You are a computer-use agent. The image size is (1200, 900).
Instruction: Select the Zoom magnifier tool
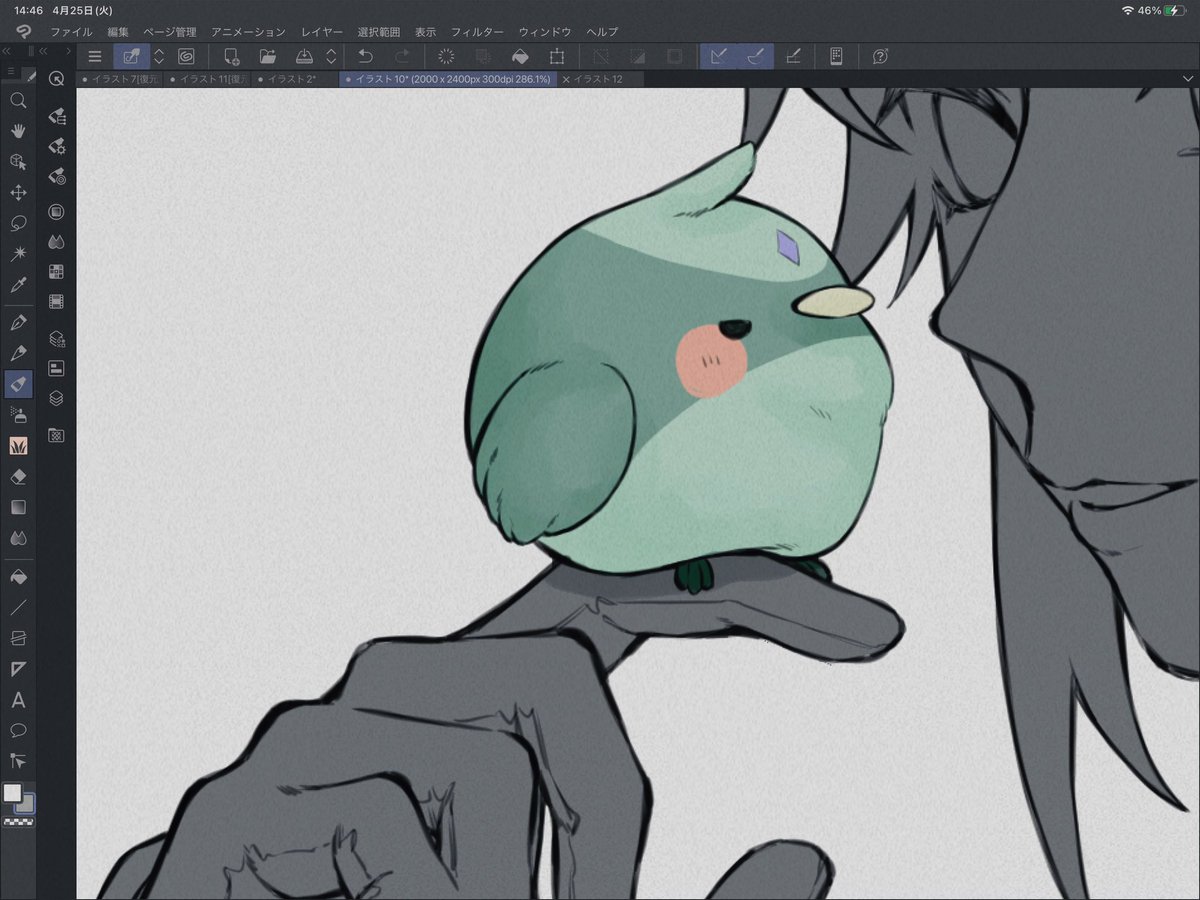[x=18, y=100]
